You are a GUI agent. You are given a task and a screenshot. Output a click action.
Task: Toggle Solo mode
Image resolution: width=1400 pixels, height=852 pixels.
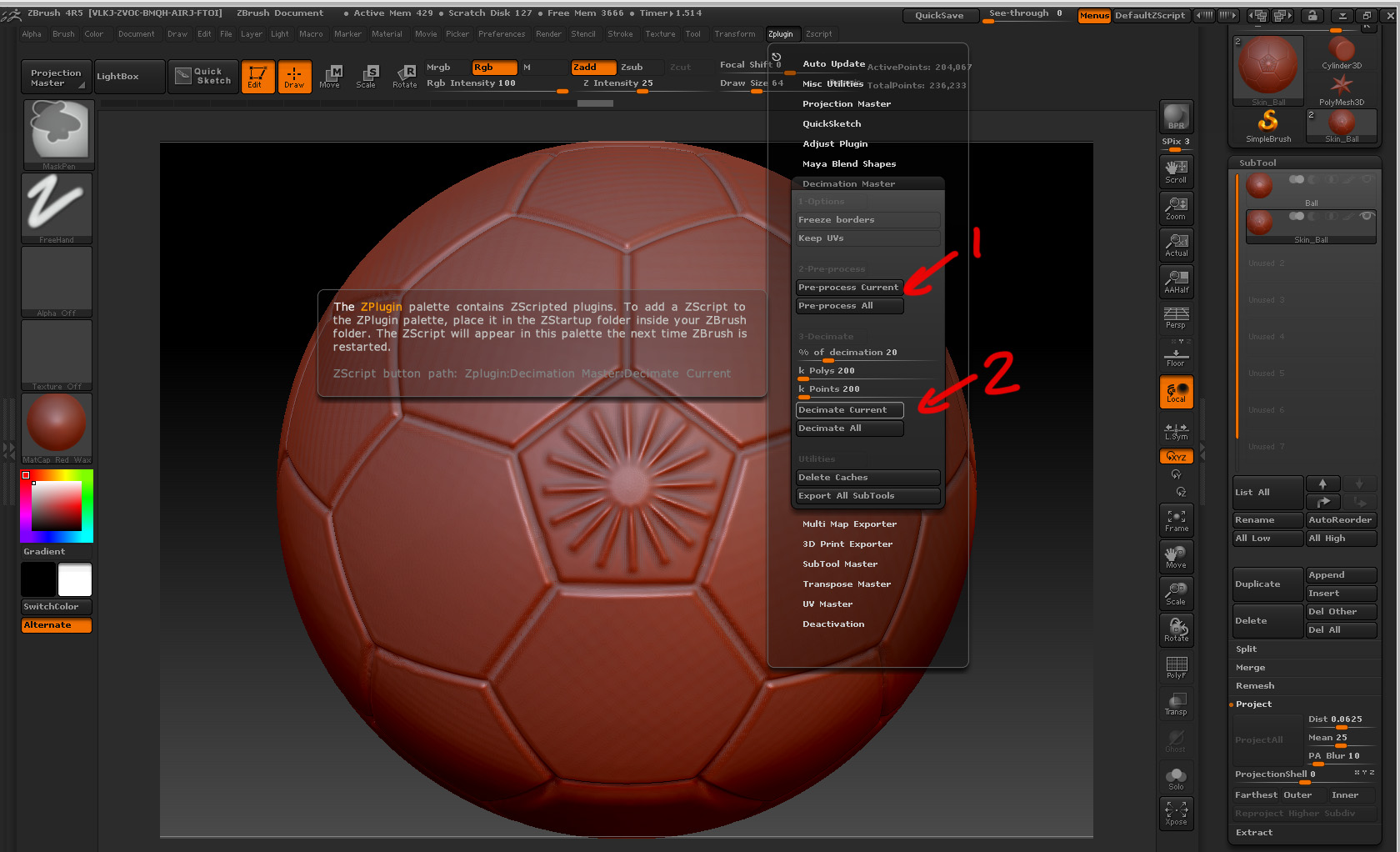[x=1176, y=778]
